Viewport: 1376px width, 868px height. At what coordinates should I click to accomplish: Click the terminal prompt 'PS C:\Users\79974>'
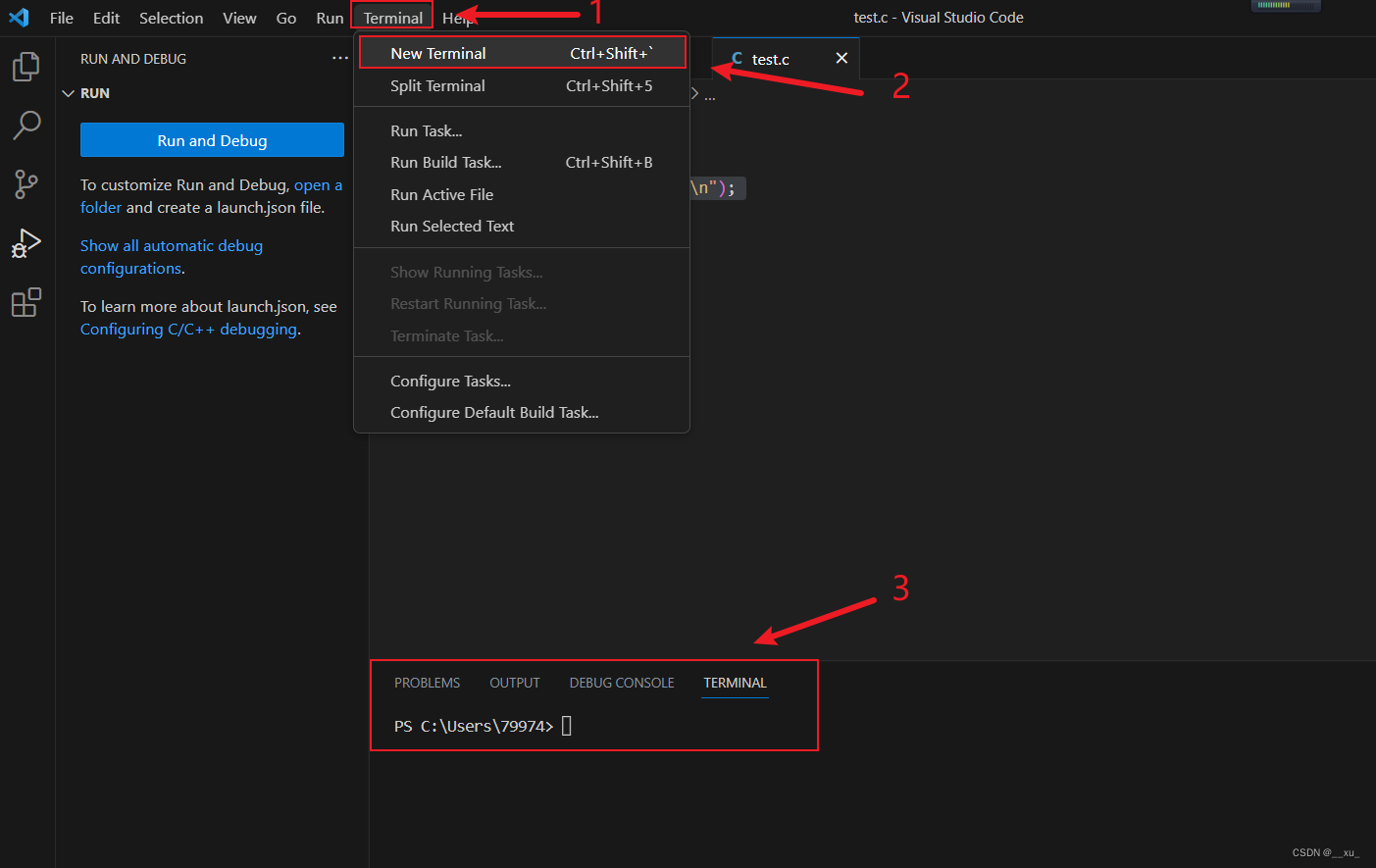pyautogui.click(x=474, y=726)
